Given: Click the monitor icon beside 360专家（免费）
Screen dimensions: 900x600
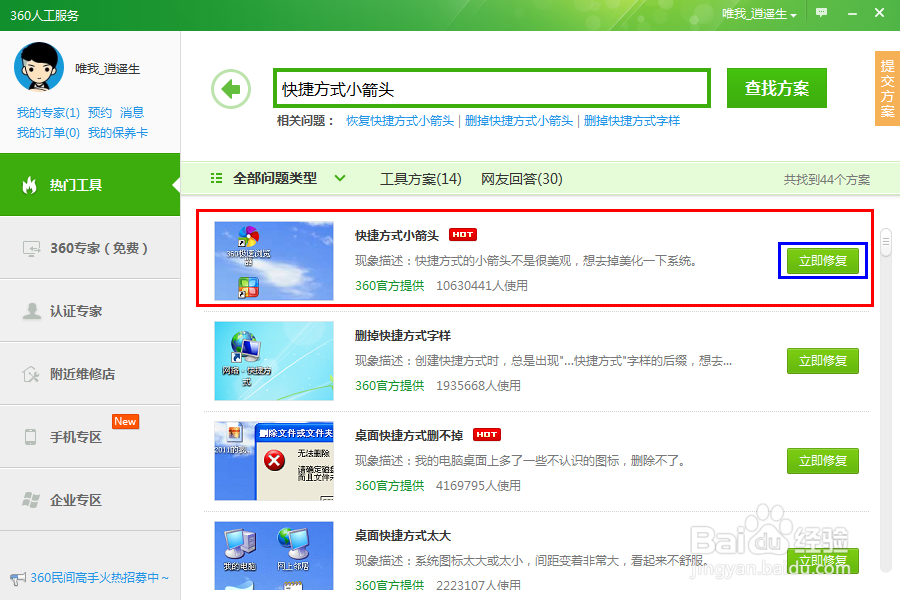Looking at the screenshot, I should (x=32, y=249).
